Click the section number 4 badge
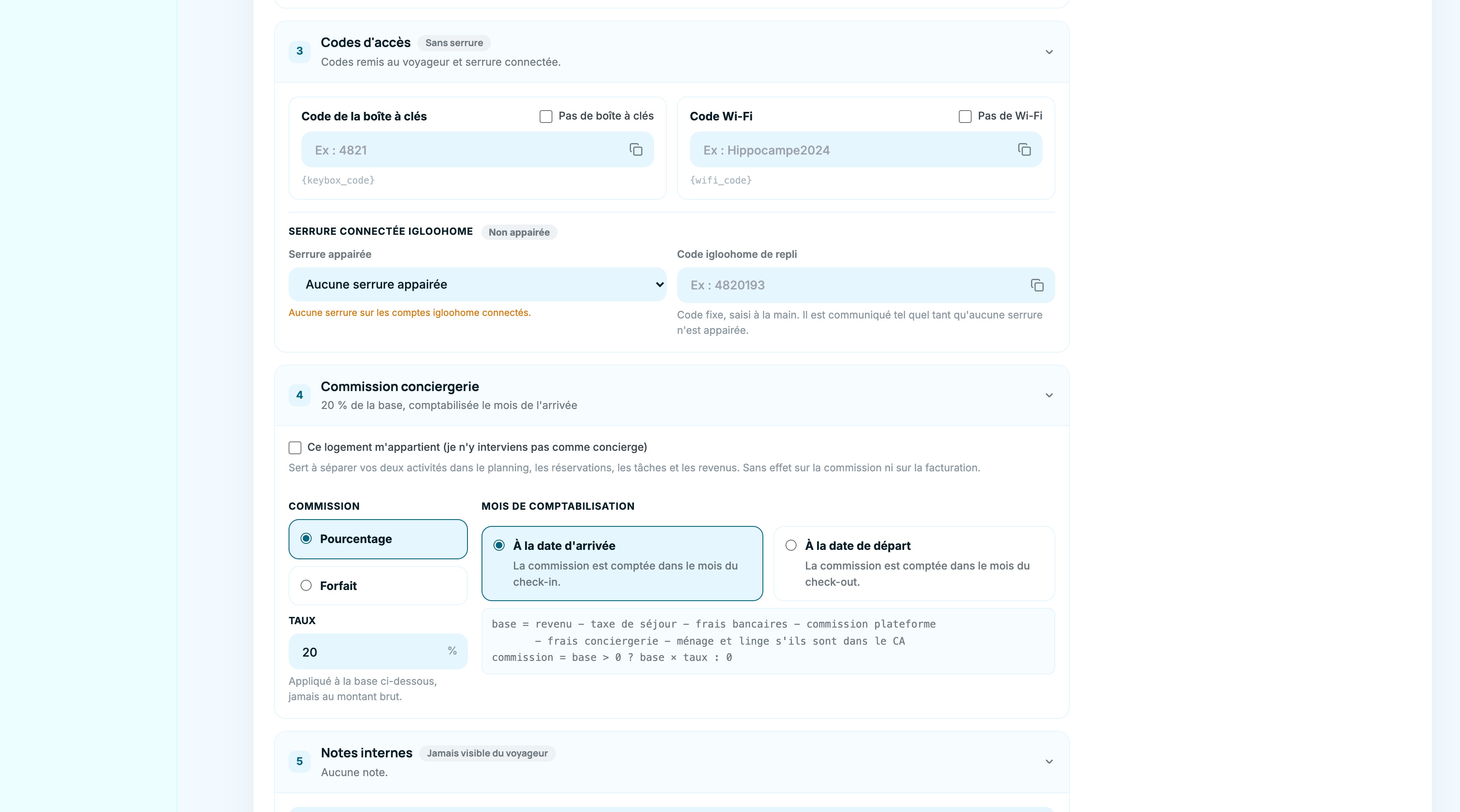This screenshot has height=812, width=1460. (x=299, y=395)
